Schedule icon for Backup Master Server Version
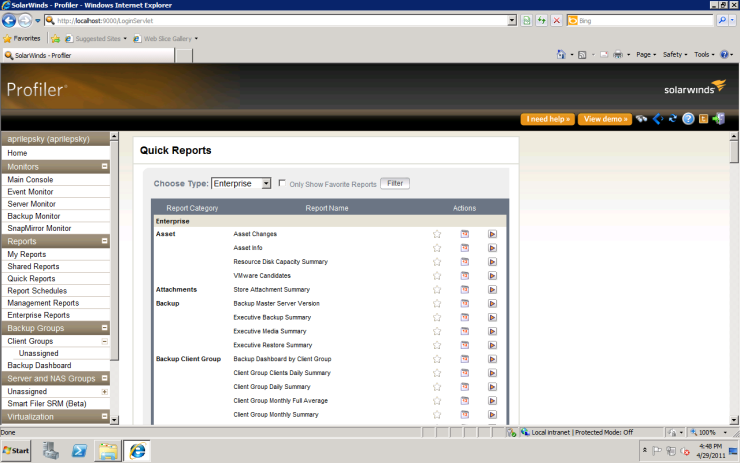Image resolution: width=740 pixels, height=463 pixels. click(x=465, y=303)
